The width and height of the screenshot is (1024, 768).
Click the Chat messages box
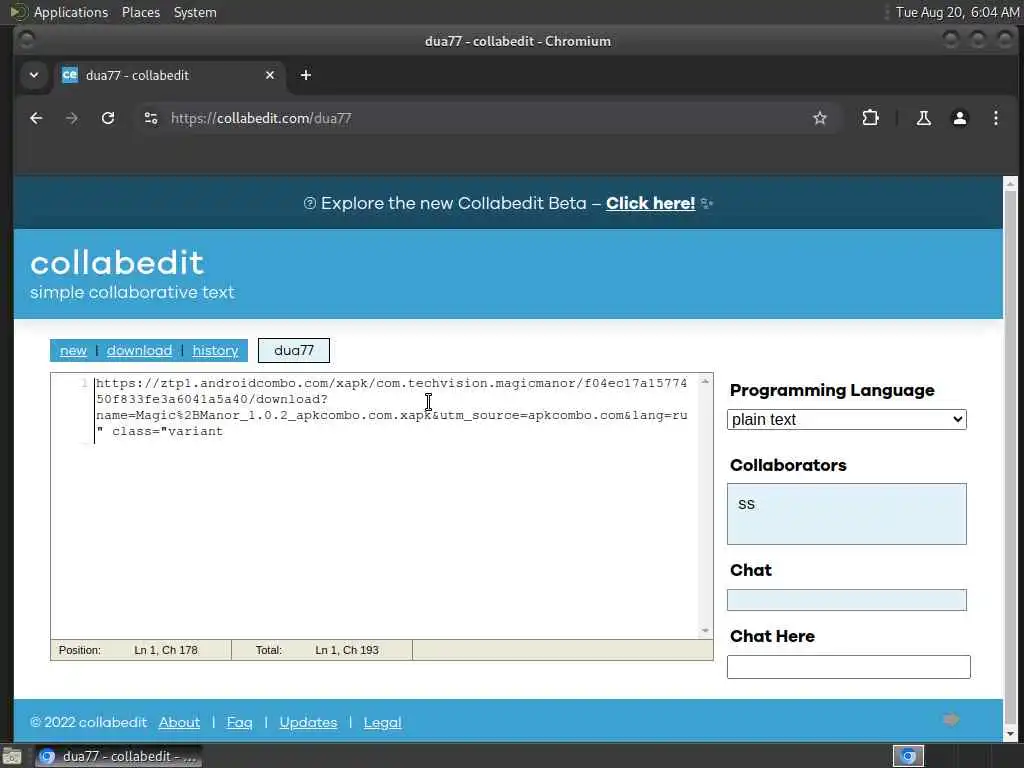[846, 600]
